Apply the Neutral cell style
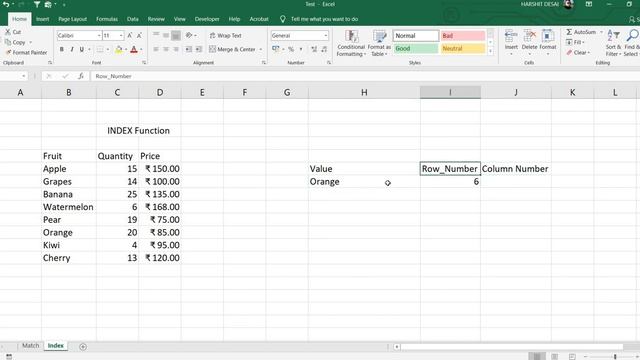The image size is (640, 360). click(x=463, y=49)
